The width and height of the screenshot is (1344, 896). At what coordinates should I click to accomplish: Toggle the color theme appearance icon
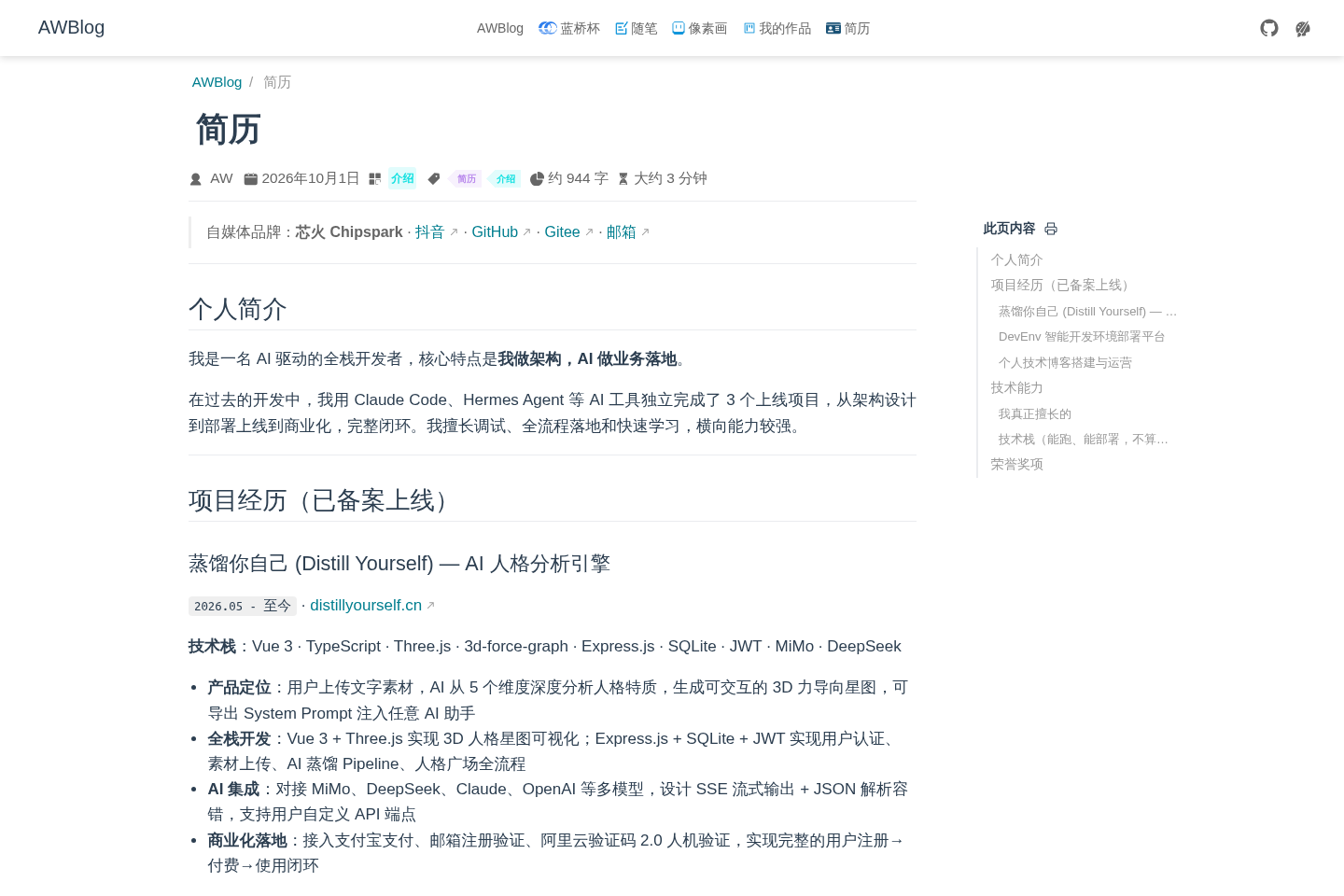point(1303,28)
